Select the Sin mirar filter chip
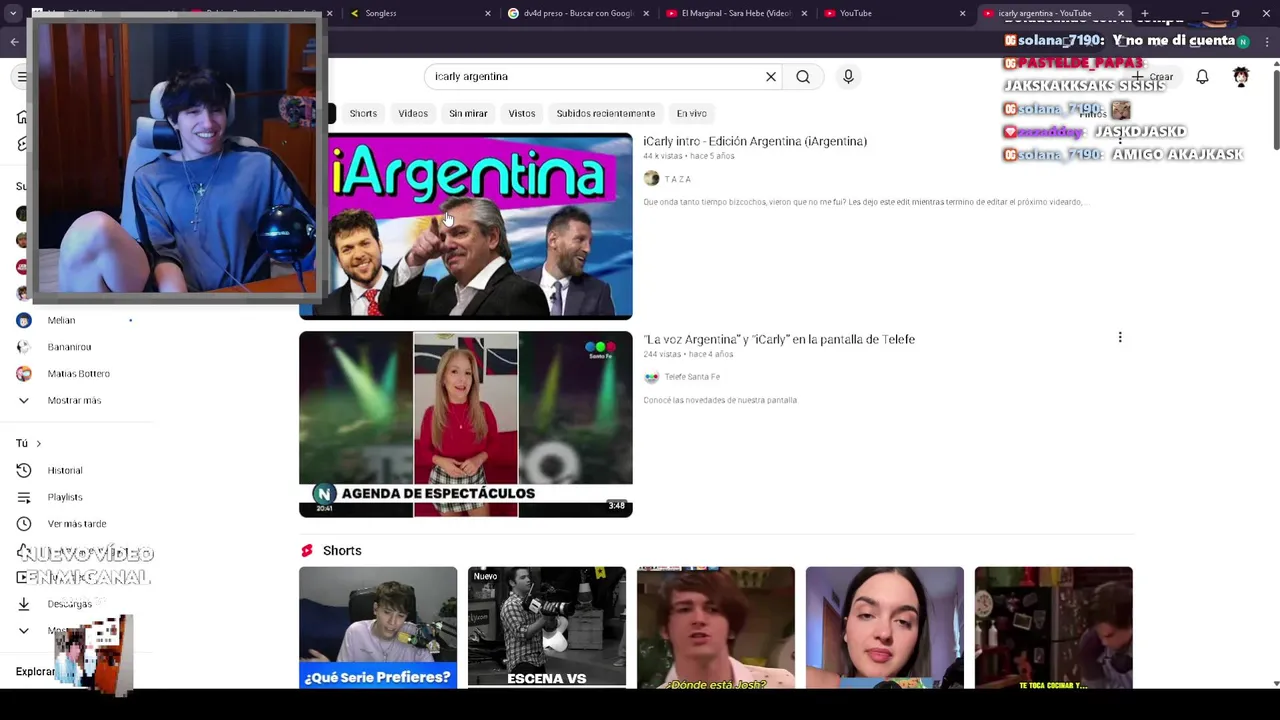This screenshot has width=1280, height=720. (468, 113)
